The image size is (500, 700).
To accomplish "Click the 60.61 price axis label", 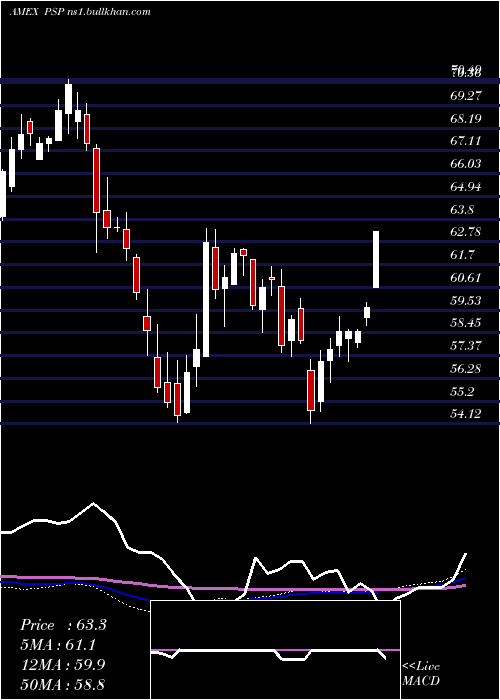I will [466, 278].
